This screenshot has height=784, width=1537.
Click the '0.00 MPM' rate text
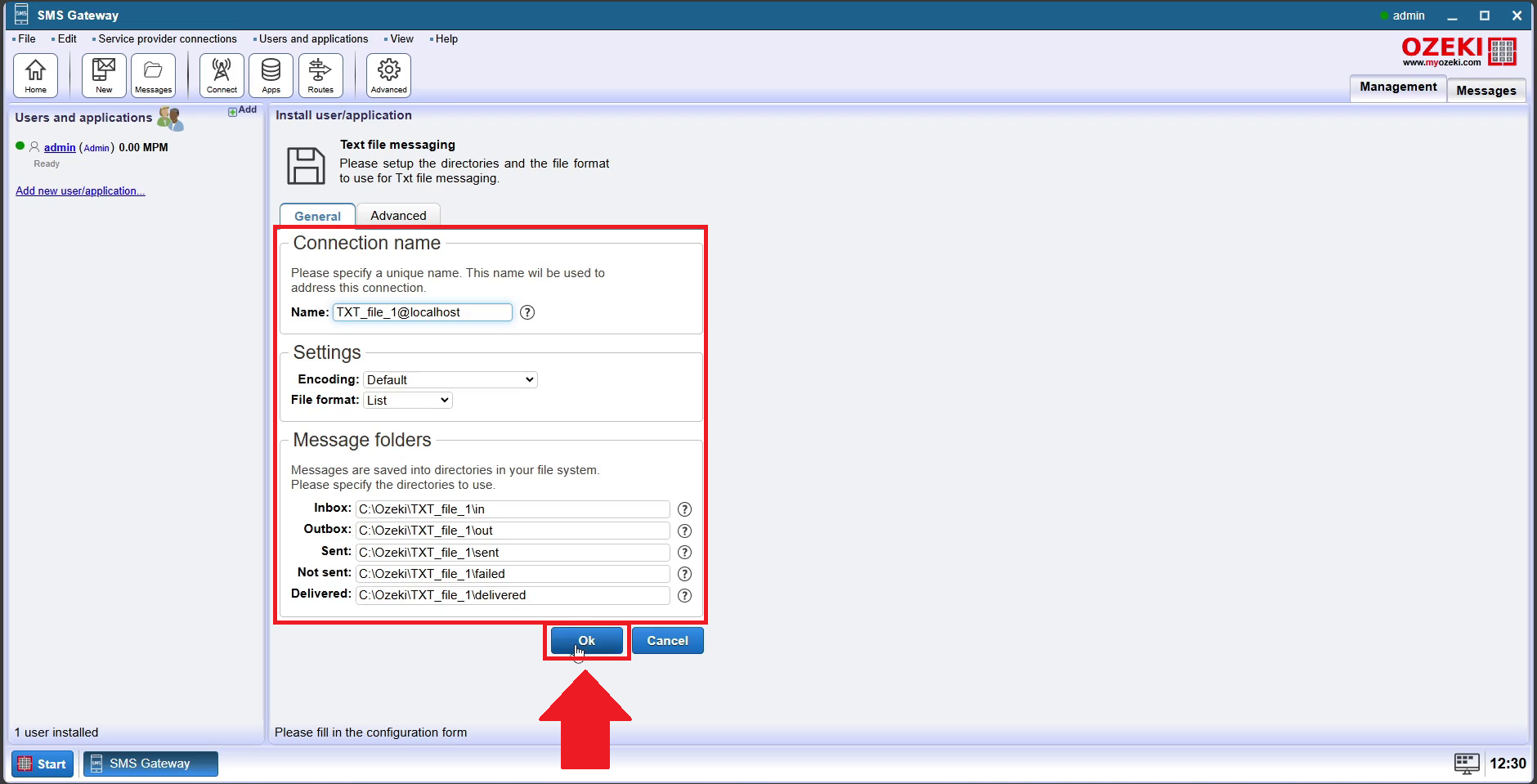click(143, 147)
